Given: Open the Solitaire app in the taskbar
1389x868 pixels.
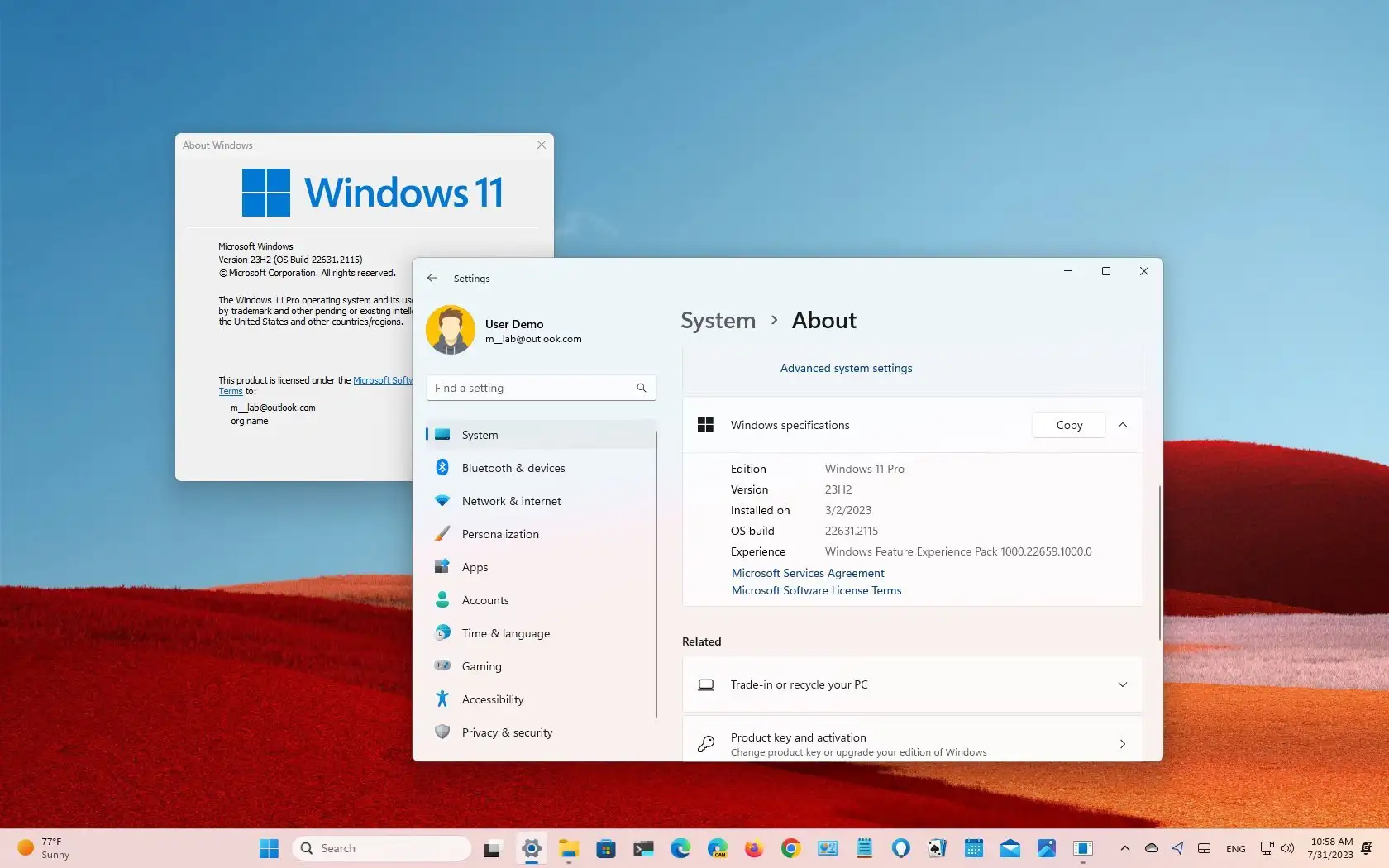Looking at the screenshot, I should [937, 848].
